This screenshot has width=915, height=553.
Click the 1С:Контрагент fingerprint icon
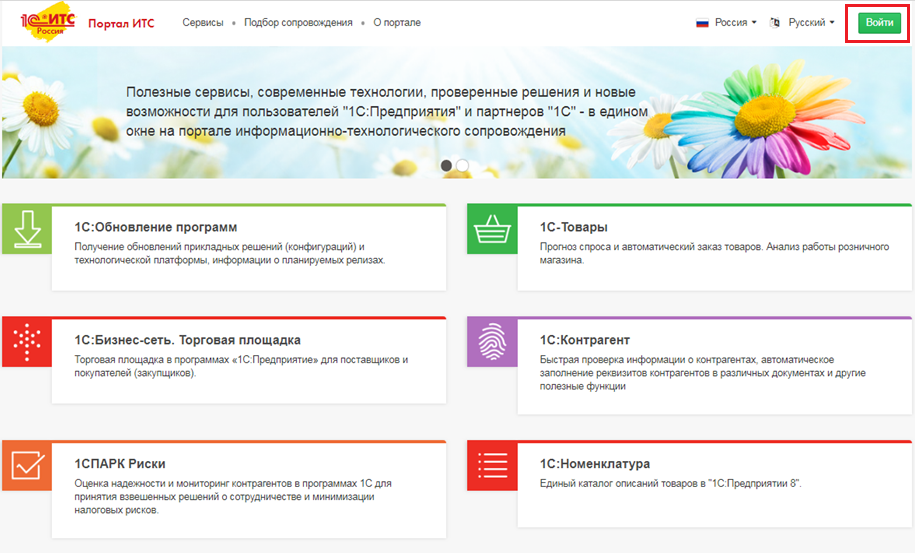[x=492, y=342]
